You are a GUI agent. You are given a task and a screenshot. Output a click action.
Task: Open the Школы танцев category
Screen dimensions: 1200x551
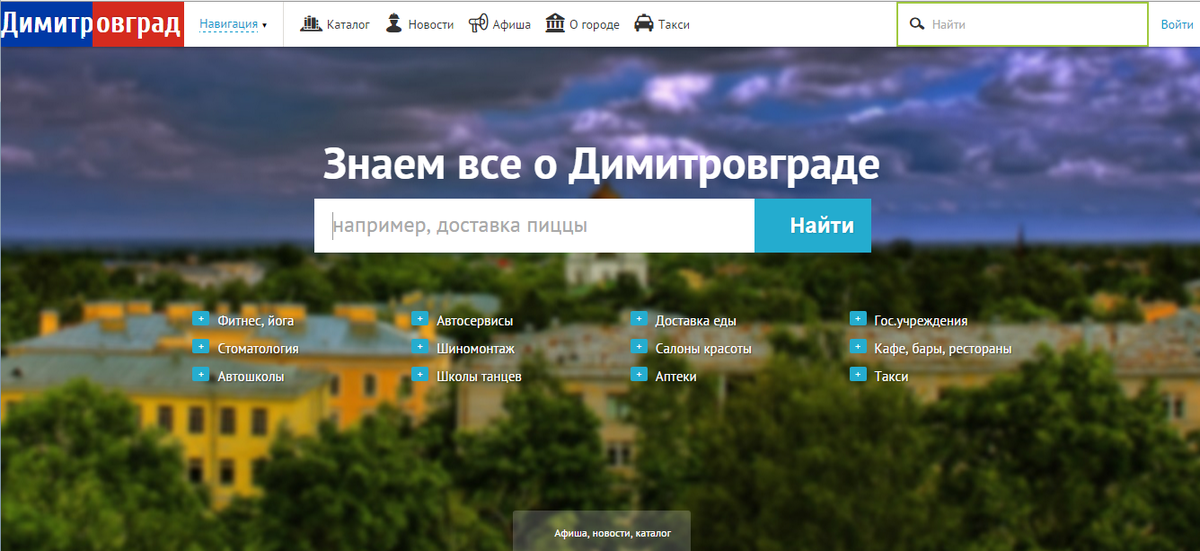[479, 377]
